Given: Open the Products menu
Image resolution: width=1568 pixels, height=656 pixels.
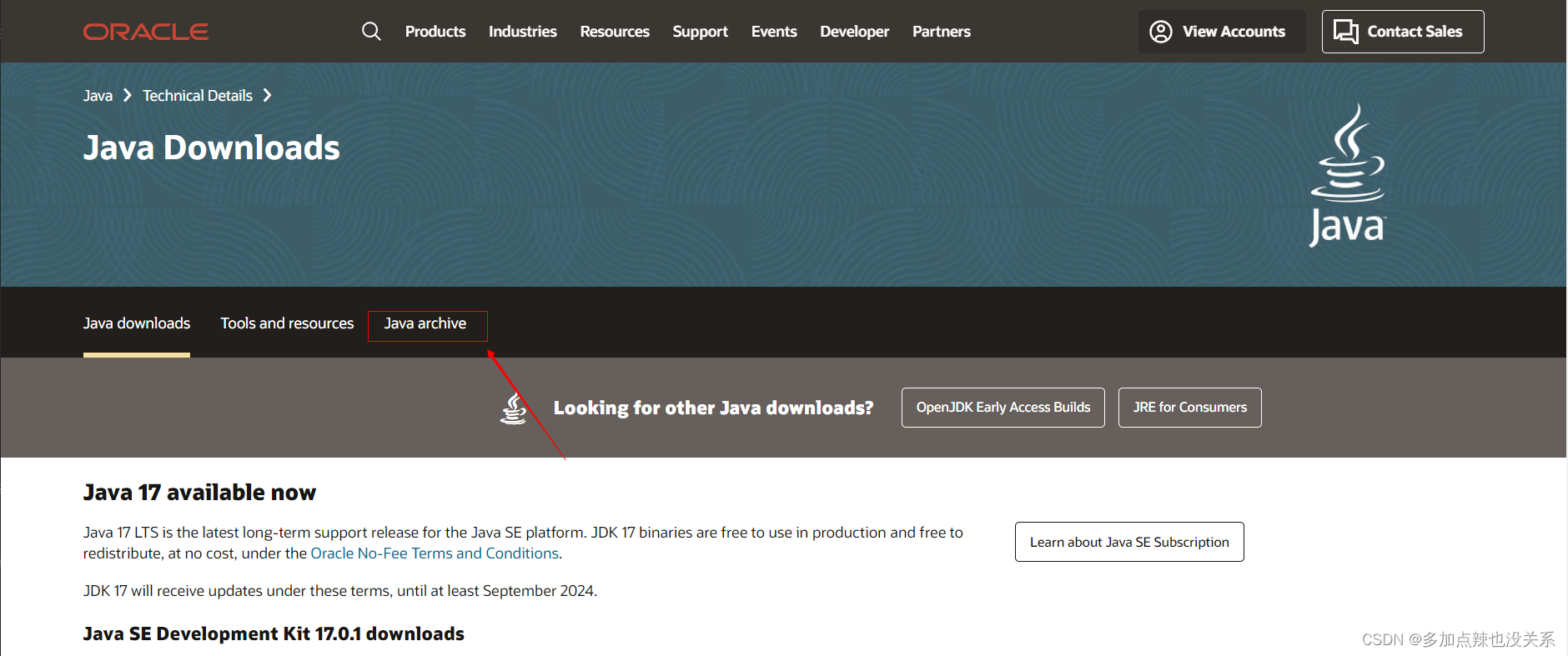Looking at the screenshot, I should (435, 32).
